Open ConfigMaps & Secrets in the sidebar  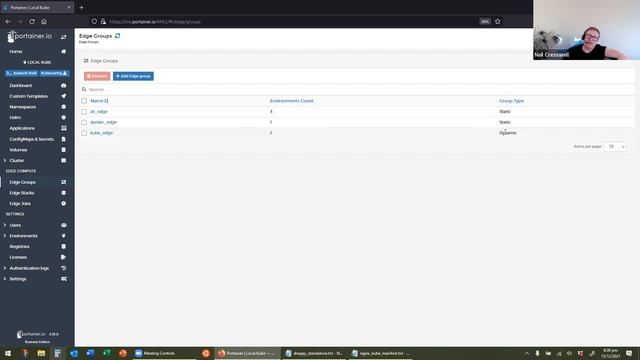pos(31,139)
